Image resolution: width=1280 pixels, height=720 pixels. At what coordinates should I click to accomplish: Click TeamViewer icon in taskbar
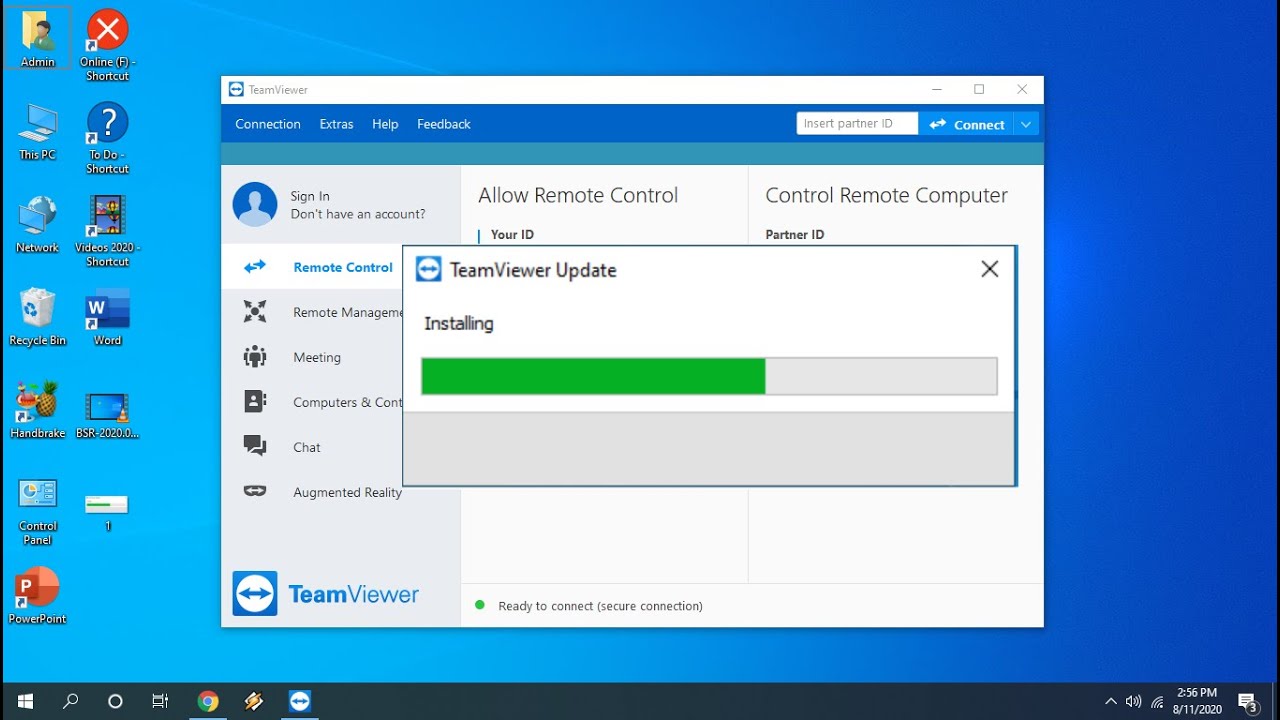(300, 701)
